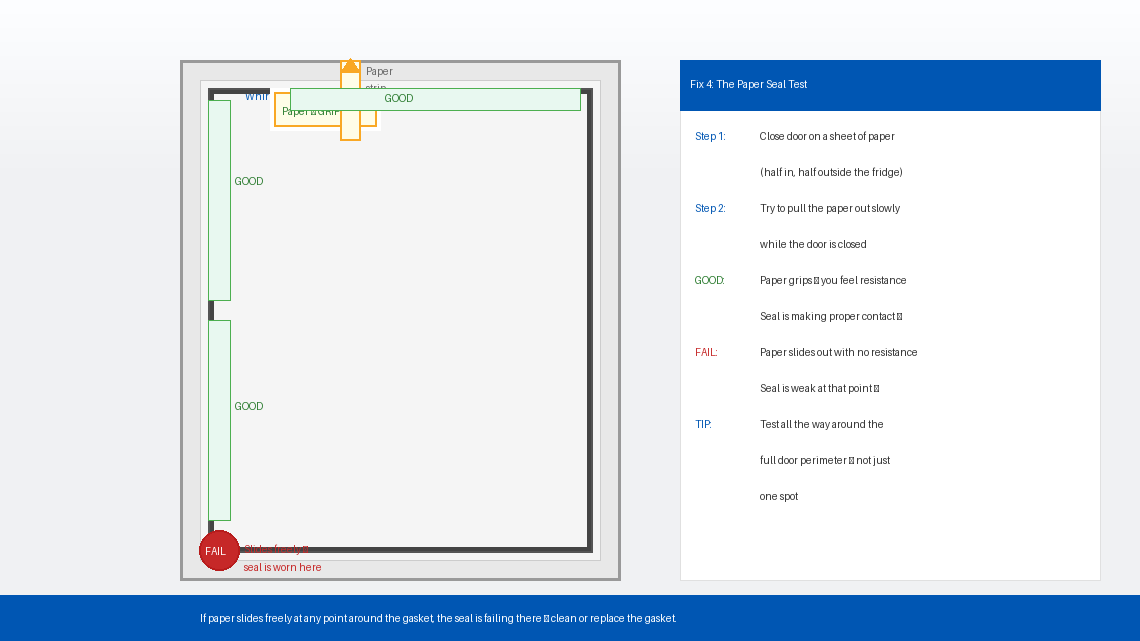Click the blue footer banner about failing seal

pyautogui.click(x=570, y=618)
